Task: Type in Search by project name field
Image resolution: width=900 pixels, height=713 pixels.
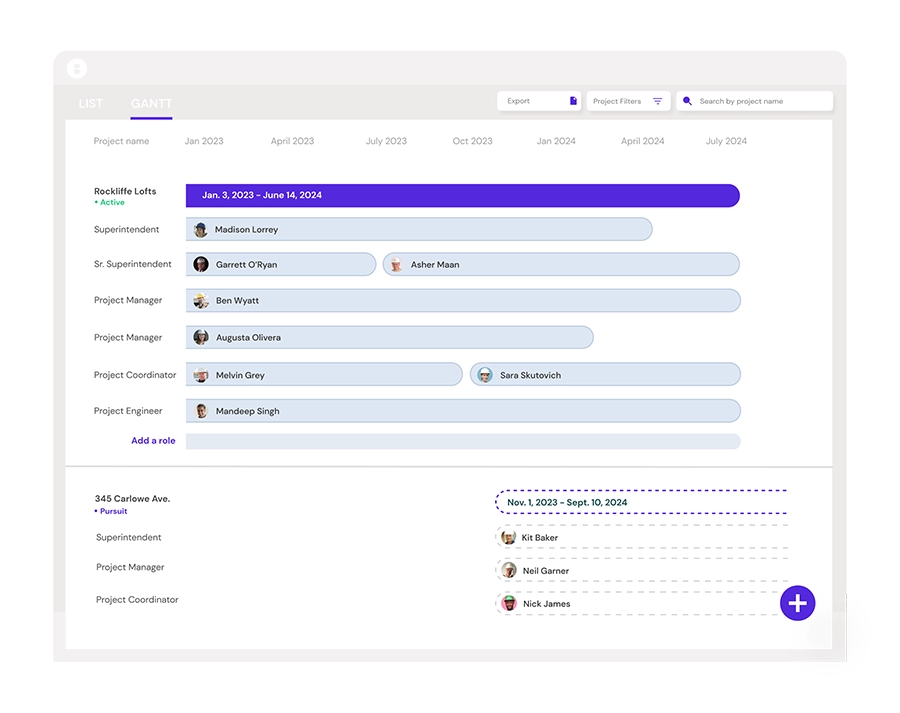Action: tap(760, 101)
